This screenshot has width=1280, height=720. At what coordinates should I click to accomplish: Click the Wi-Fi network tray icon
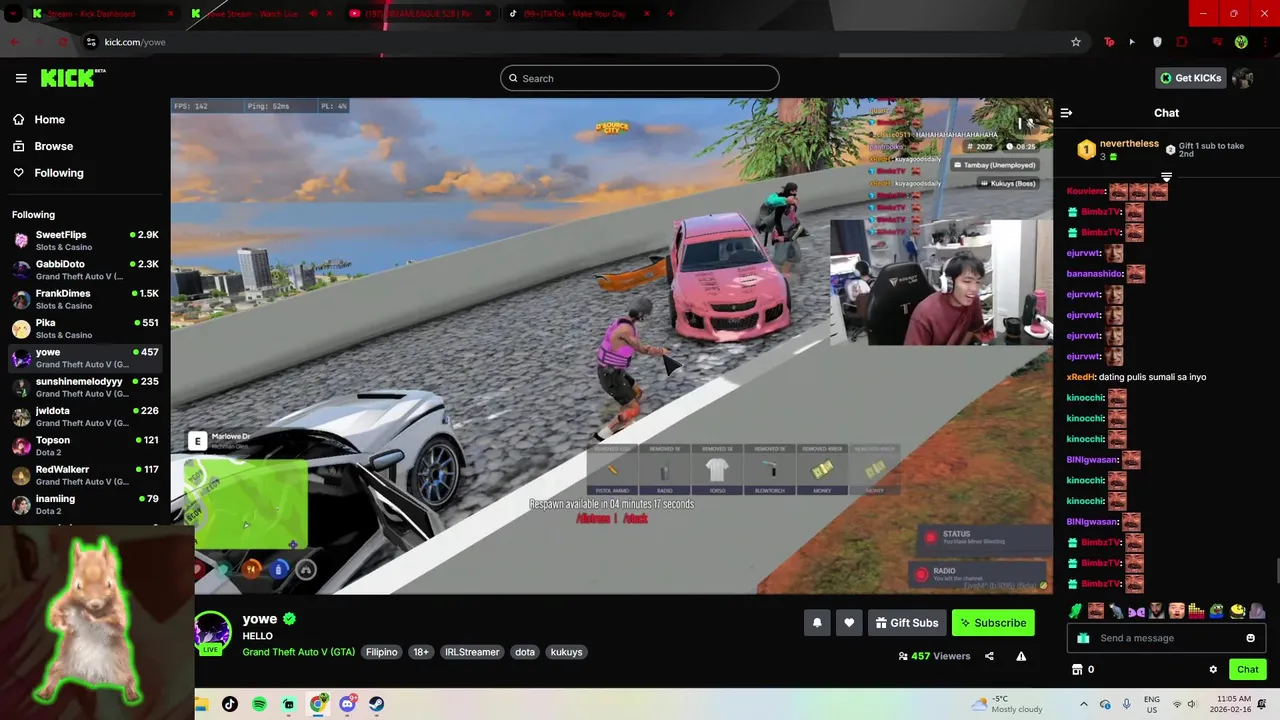[x=1177, y=704]
